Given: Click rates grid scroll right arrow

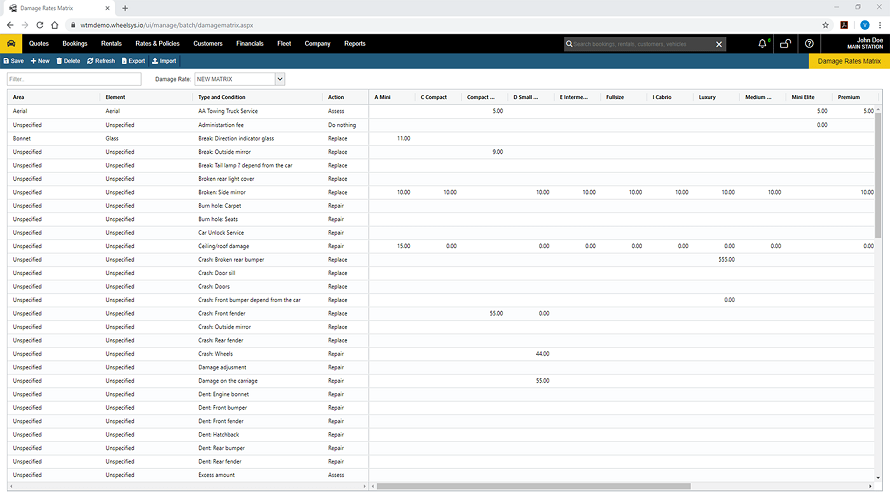Looking at the screenshot, I should [x=870, y=486].
